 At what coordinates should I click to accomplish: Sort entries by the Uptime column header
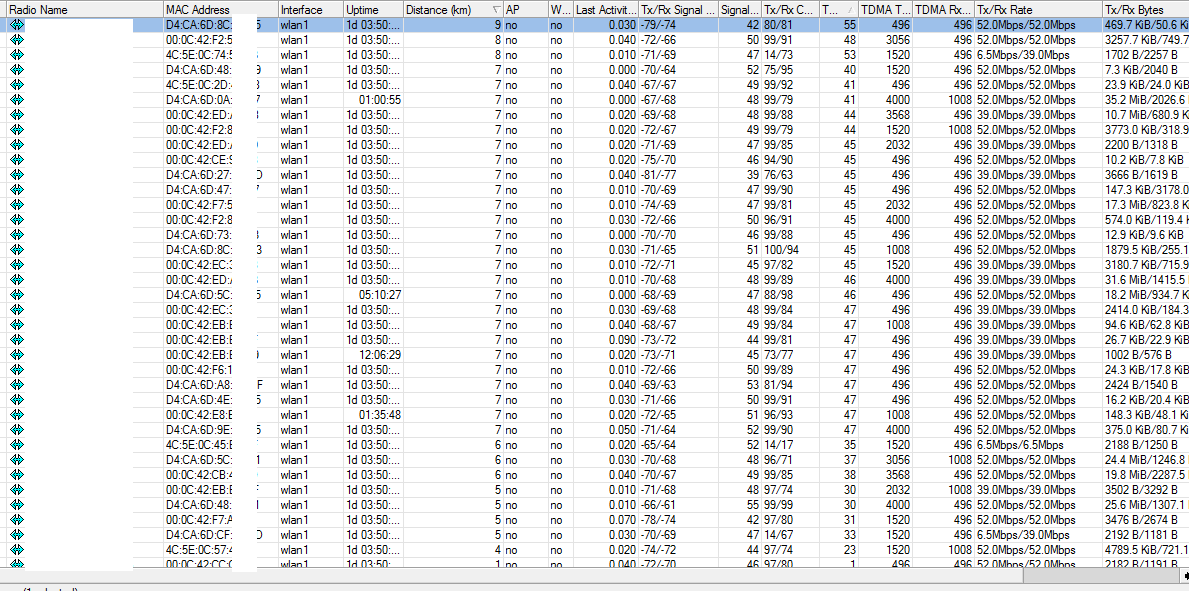[x=365, y=9]
